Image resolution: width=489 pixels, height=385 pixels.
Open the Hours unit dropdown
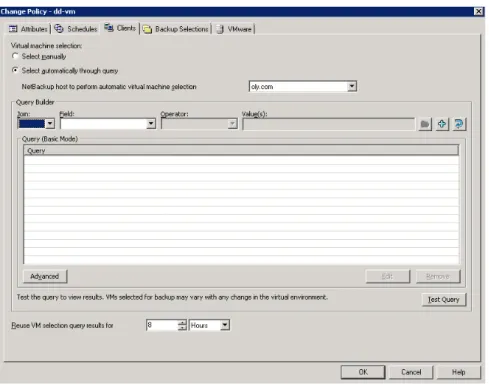tap(225, 325)
